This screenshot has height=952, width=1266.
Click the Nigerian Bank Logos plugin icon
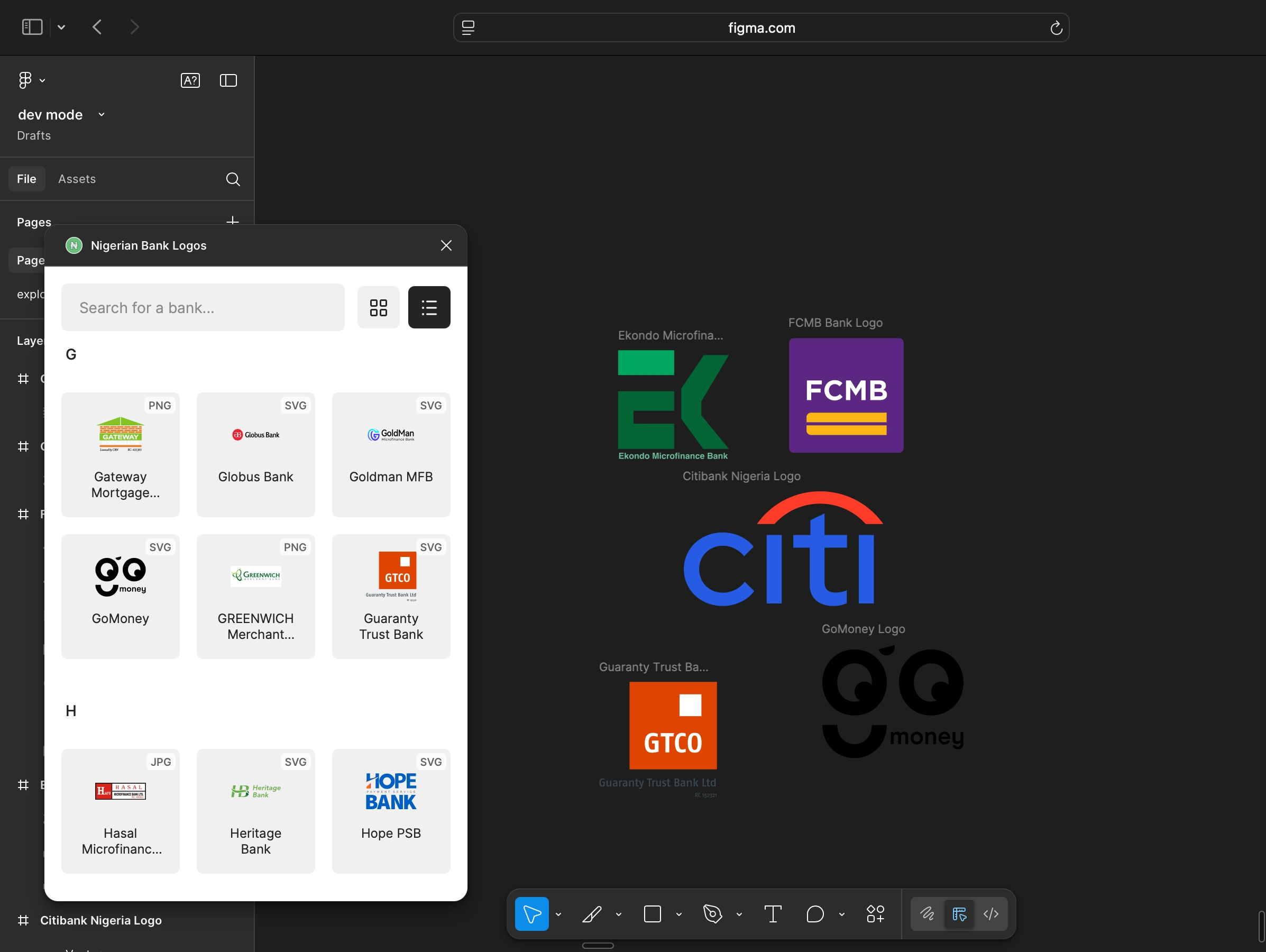pos(74,245)
